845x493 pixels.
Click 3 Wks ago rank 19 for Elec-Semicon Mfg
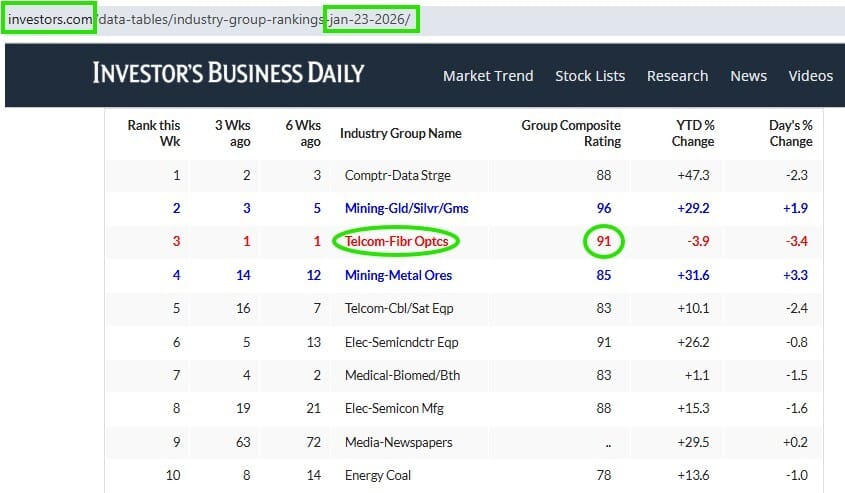coord(243,408)
